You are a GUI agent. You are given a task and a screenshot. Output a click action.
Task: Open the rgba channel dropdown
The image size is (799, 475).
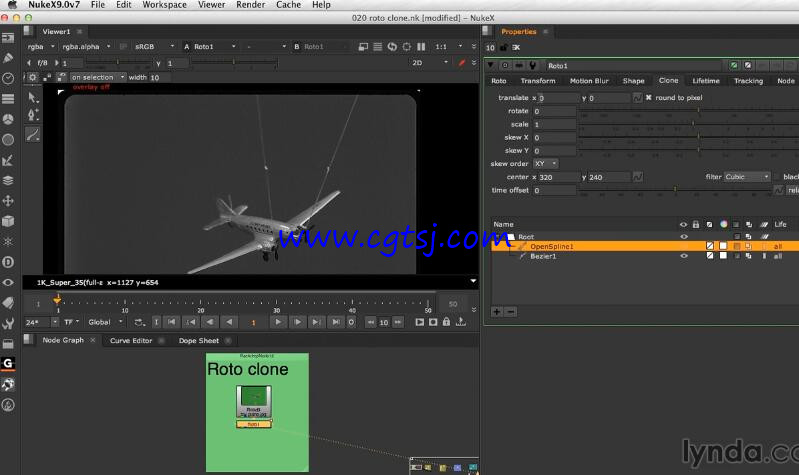(41, 46)
